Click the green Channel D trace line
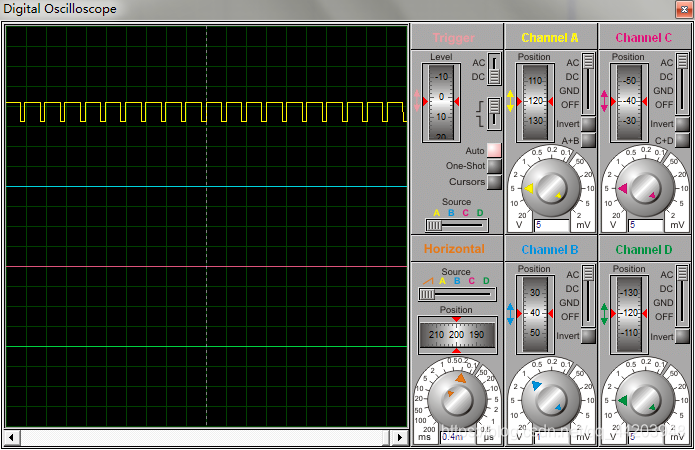 coord(206,346)
